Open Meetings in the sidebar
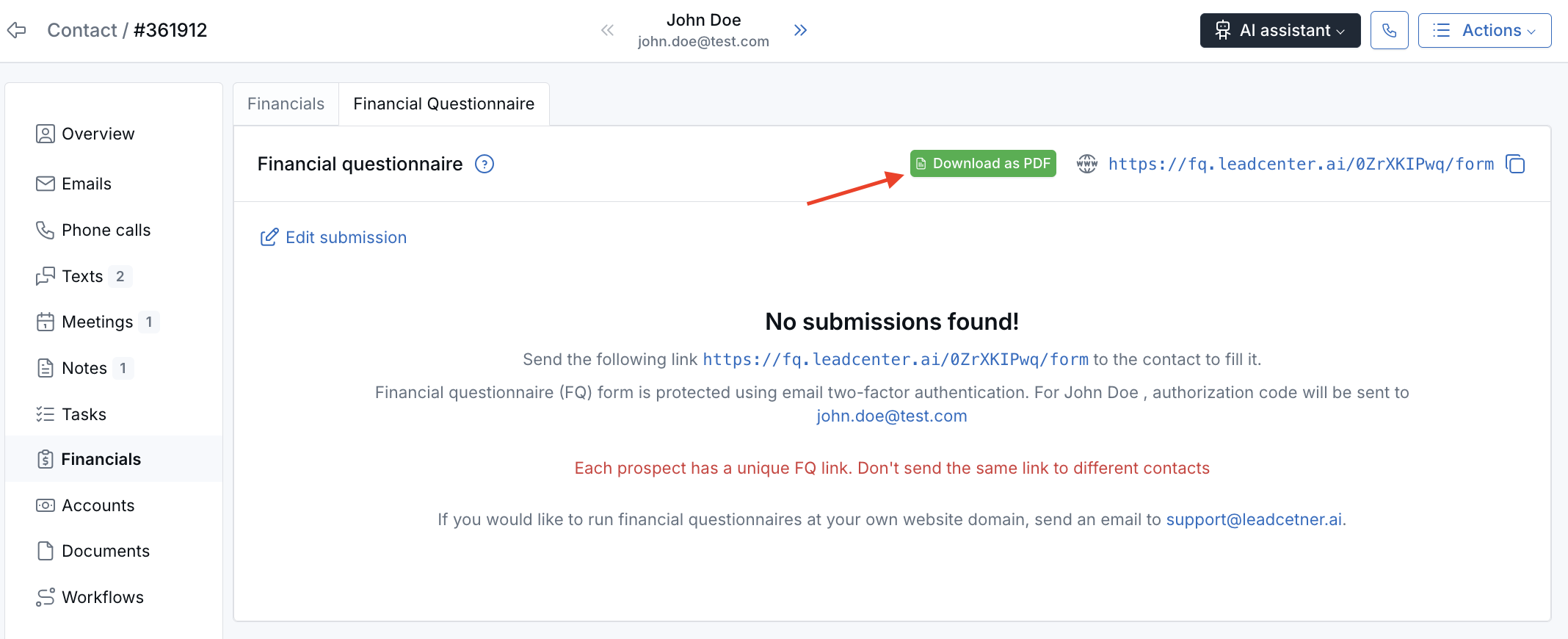 tap(97, 322)
